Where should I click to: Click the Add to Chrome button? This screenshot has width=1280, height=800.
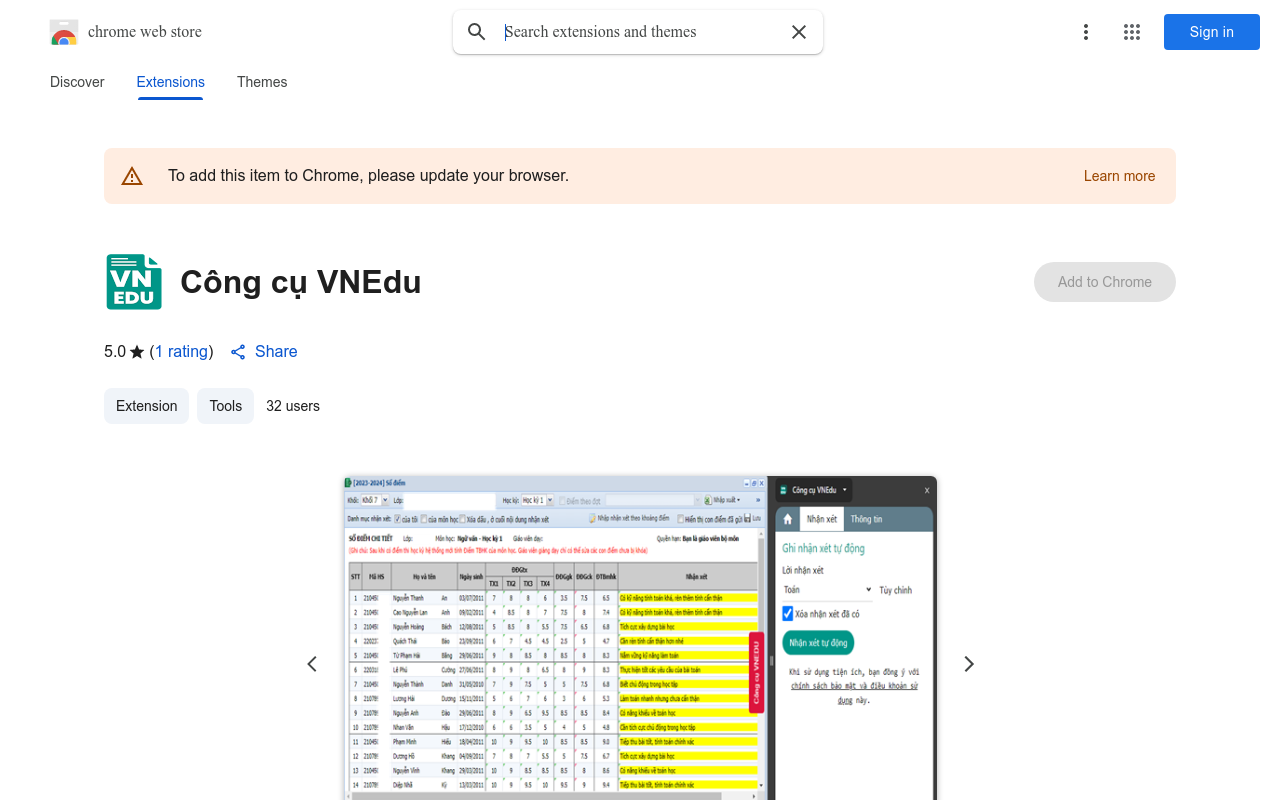click(x=1104, y=282)
